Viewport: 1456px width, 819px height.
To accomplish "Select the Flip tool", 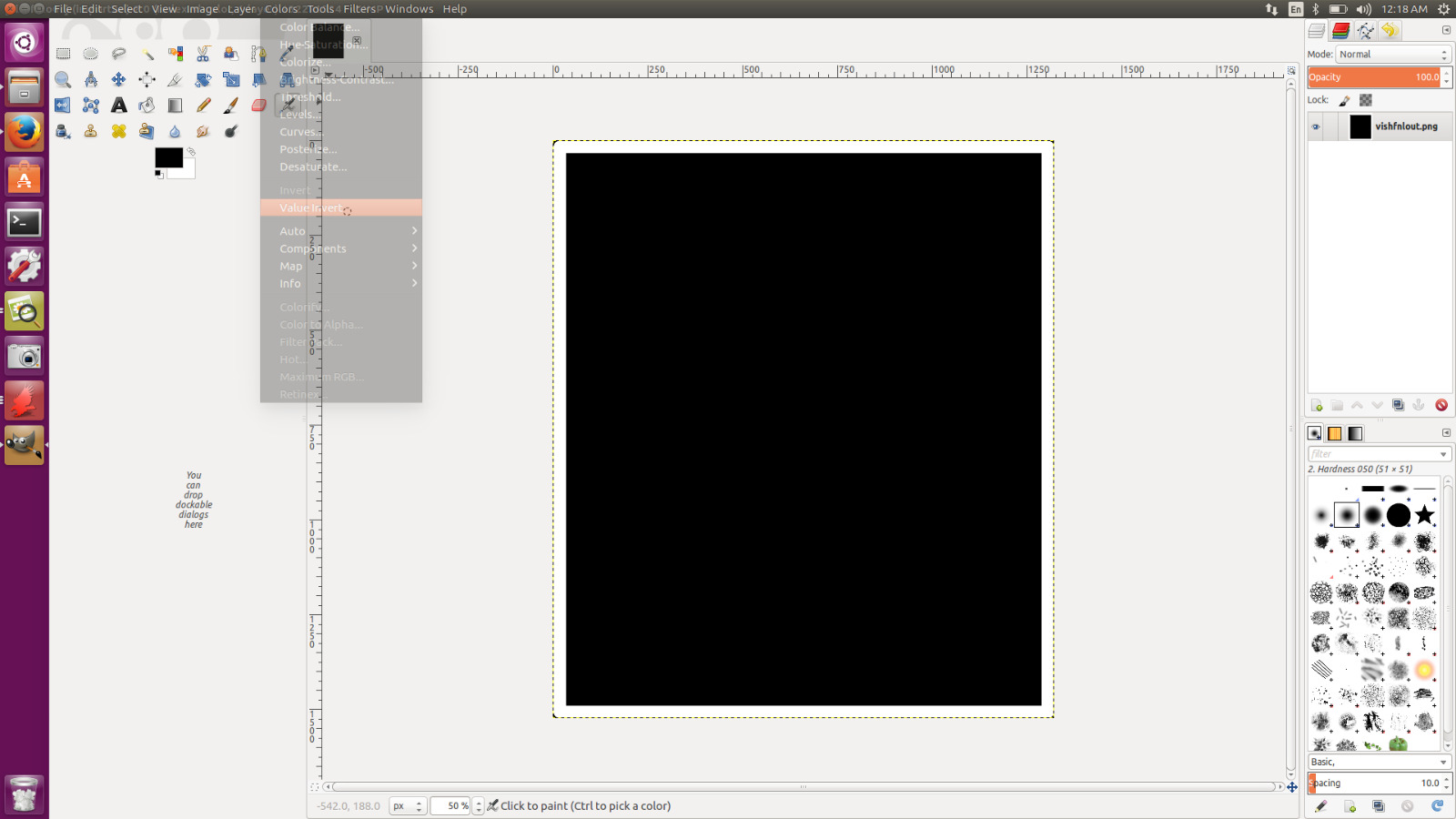I will point(63,106).
